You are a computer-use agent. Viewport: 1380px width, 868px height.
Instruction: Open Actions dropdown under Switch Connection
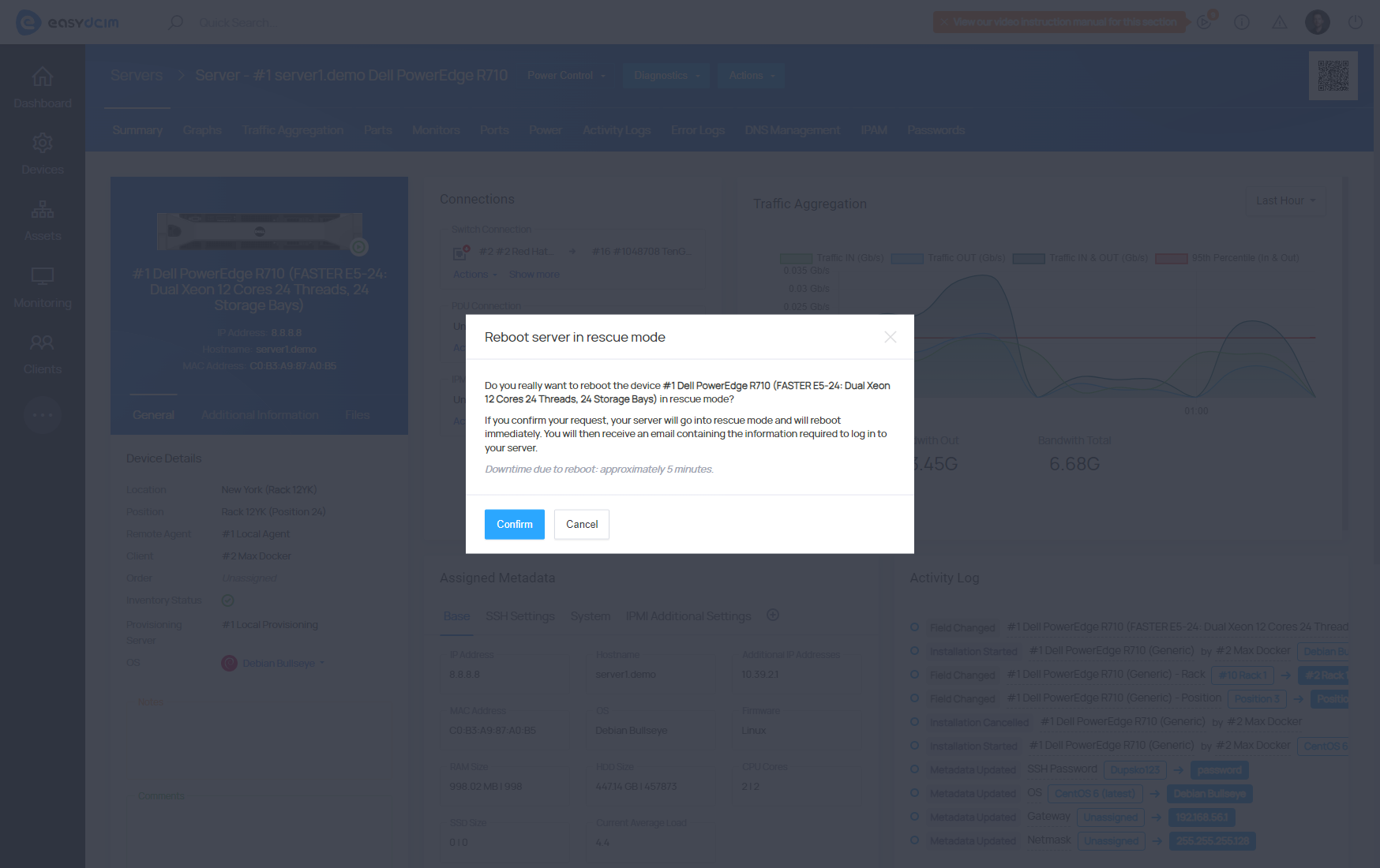[475, 275]
